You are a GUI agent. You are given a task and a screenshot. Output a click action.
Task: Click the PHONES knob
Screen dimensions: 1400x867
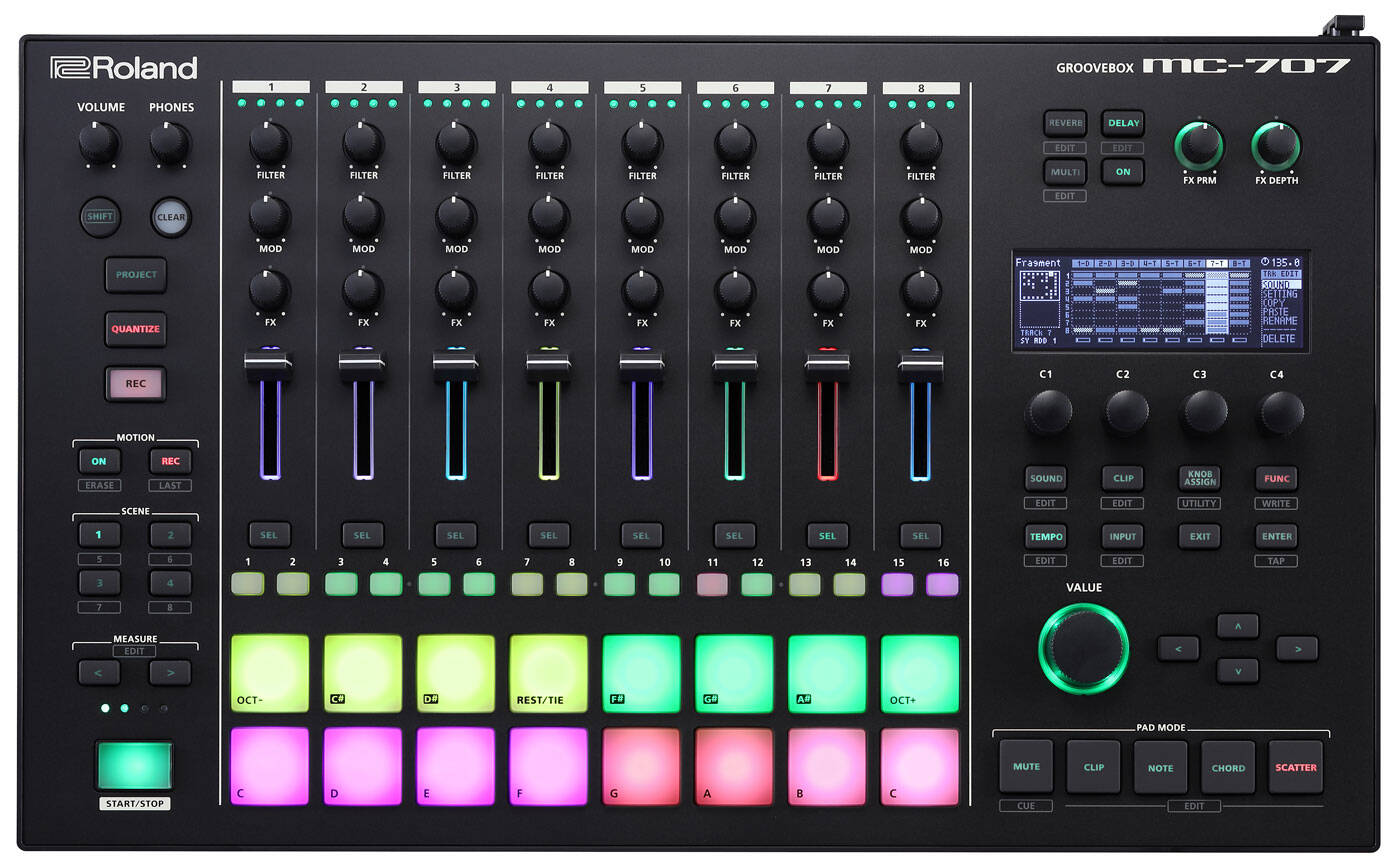(171, 144)
